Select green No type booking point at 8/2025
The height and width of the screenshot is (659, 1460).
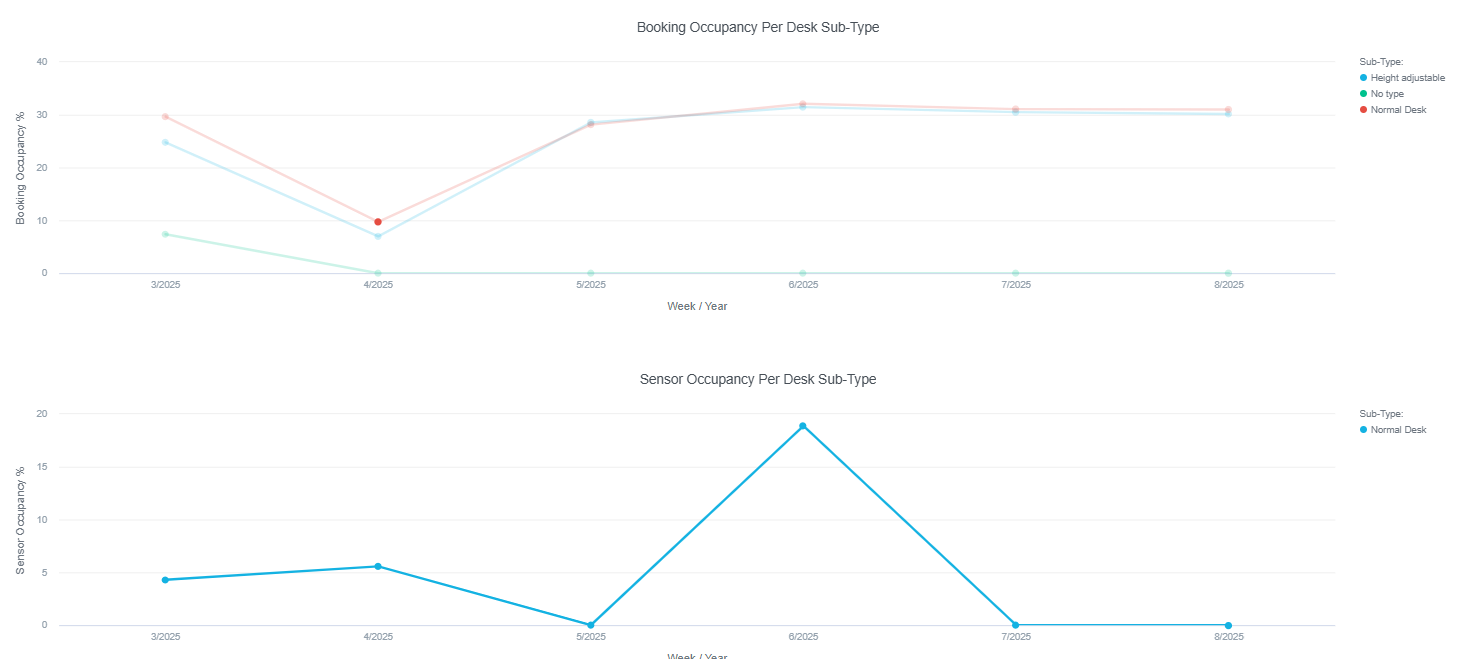pyautogui.click(x=1228, y=273)
